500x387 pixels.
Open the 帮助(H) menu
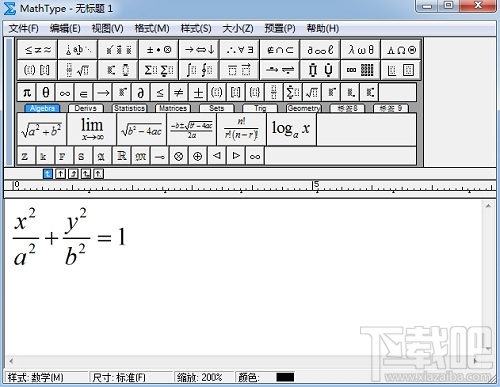pyautogui.click(x=323, y=28)
